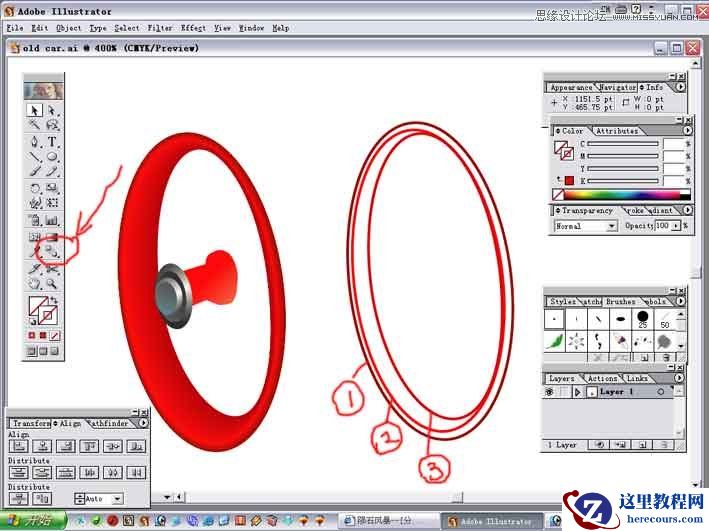Choose the Eyedropper tool
Image resolution: width=709 pixels, height=531 pixels.
coord(34,252)
